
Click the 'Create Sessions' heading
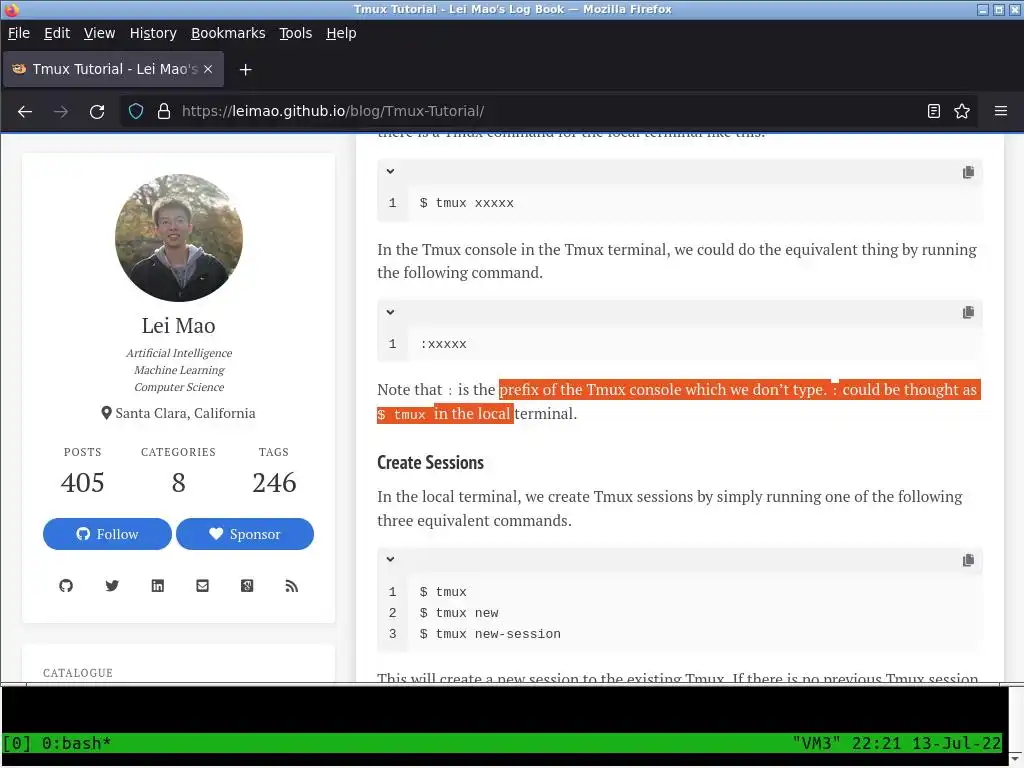pos(430,463)
